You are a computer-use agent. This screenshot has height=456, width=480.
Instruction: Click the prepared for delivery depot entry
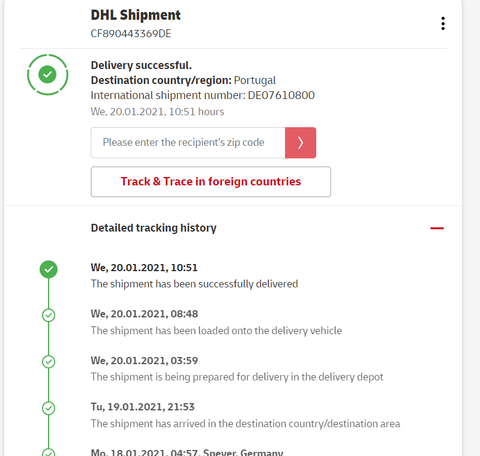[x=237, y=369]
